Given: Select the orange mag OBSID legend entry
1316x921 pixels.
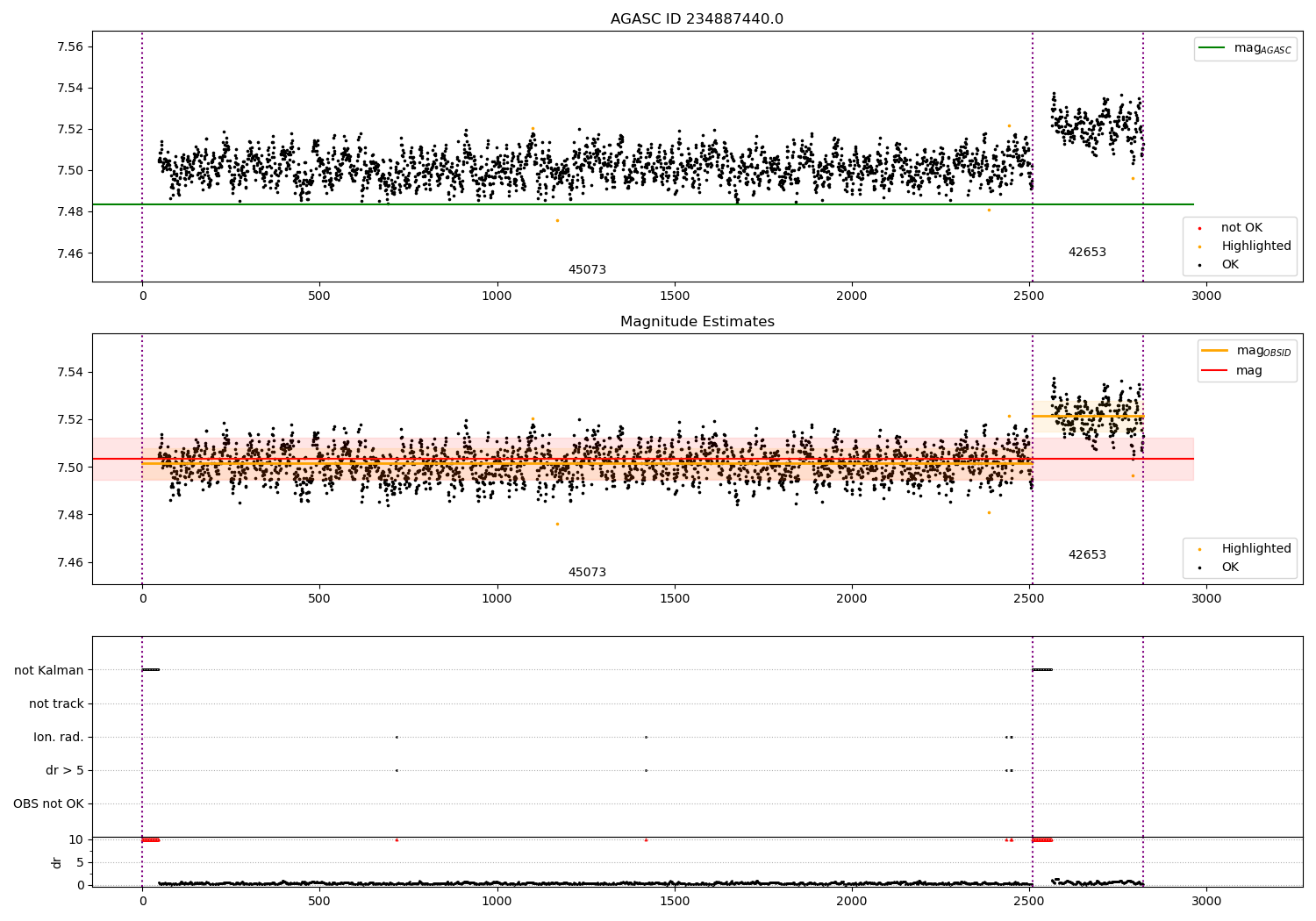Looking at the screenshot, I should pyautogui.click(x=1247, y=351).
